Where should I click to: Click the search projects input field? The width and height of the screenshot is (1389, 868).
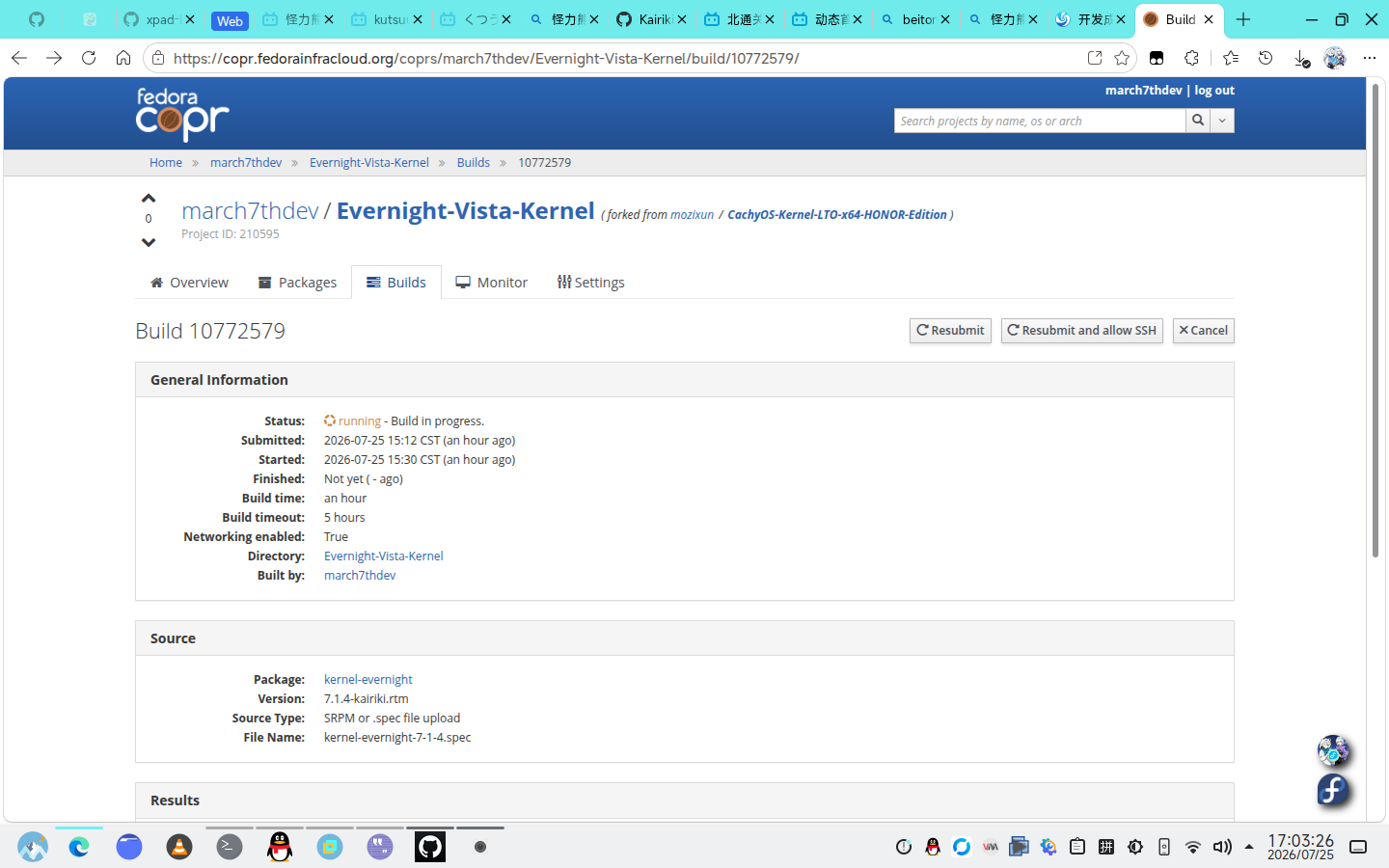(1040, 121)
